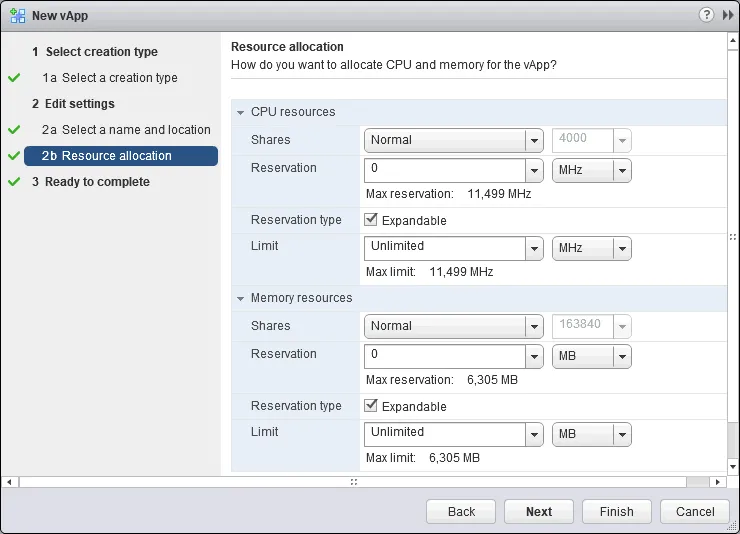Collapse the CPU resources section
740x534 pixels.
[241, 112]
